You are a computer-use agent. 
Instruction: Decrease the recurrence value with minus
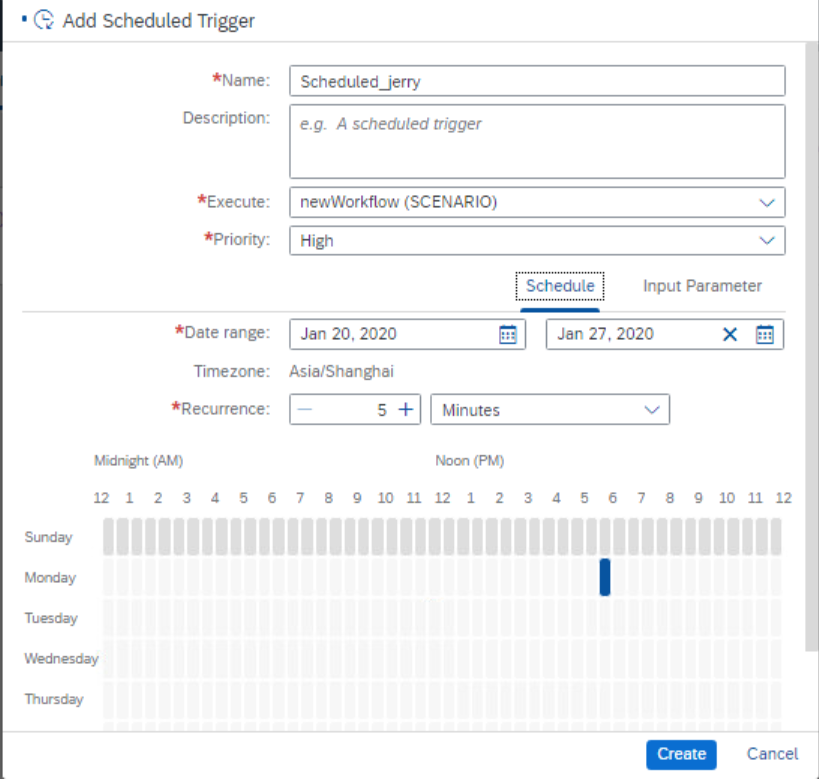pos(305,410)
